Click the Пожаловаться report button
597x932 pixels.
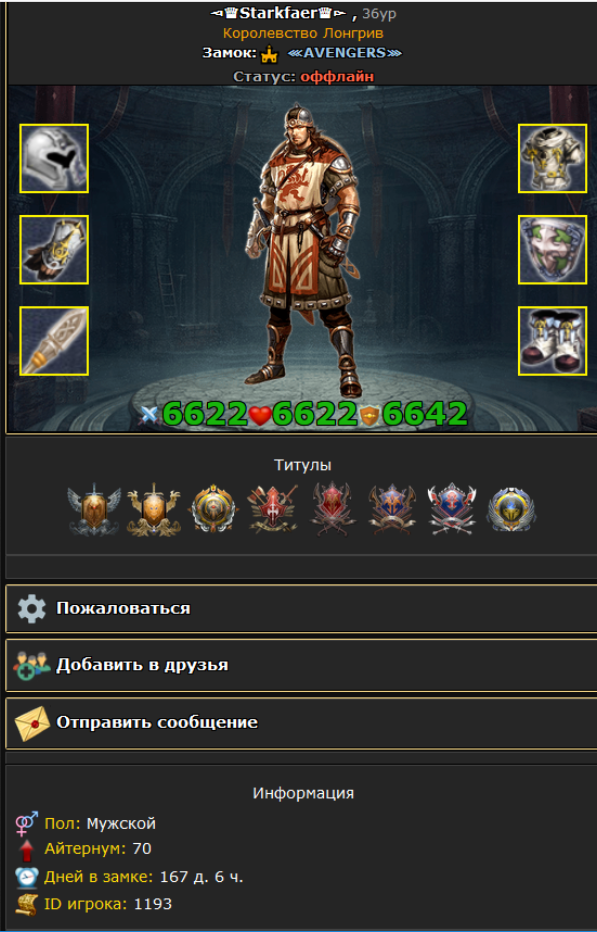(301, 609)
